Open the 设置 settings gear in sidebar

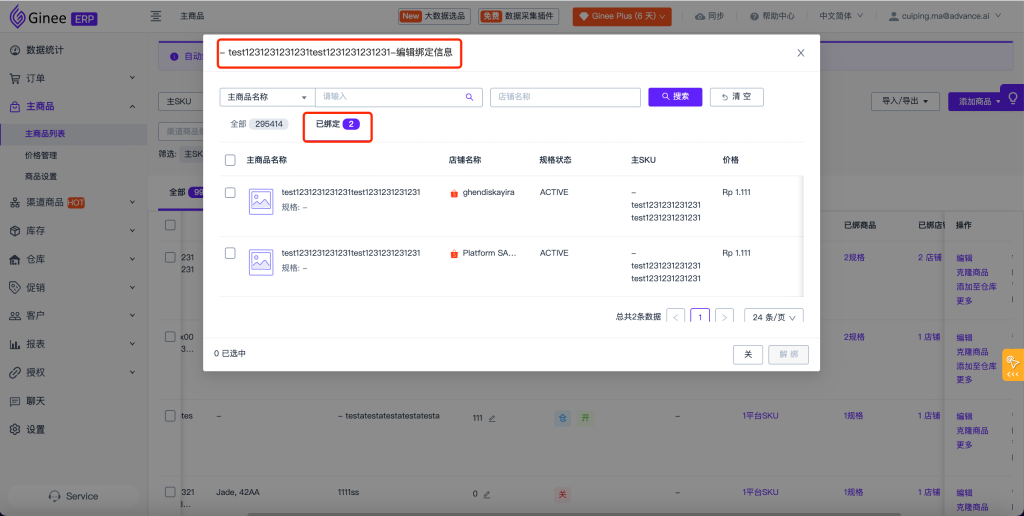[15, 429]
